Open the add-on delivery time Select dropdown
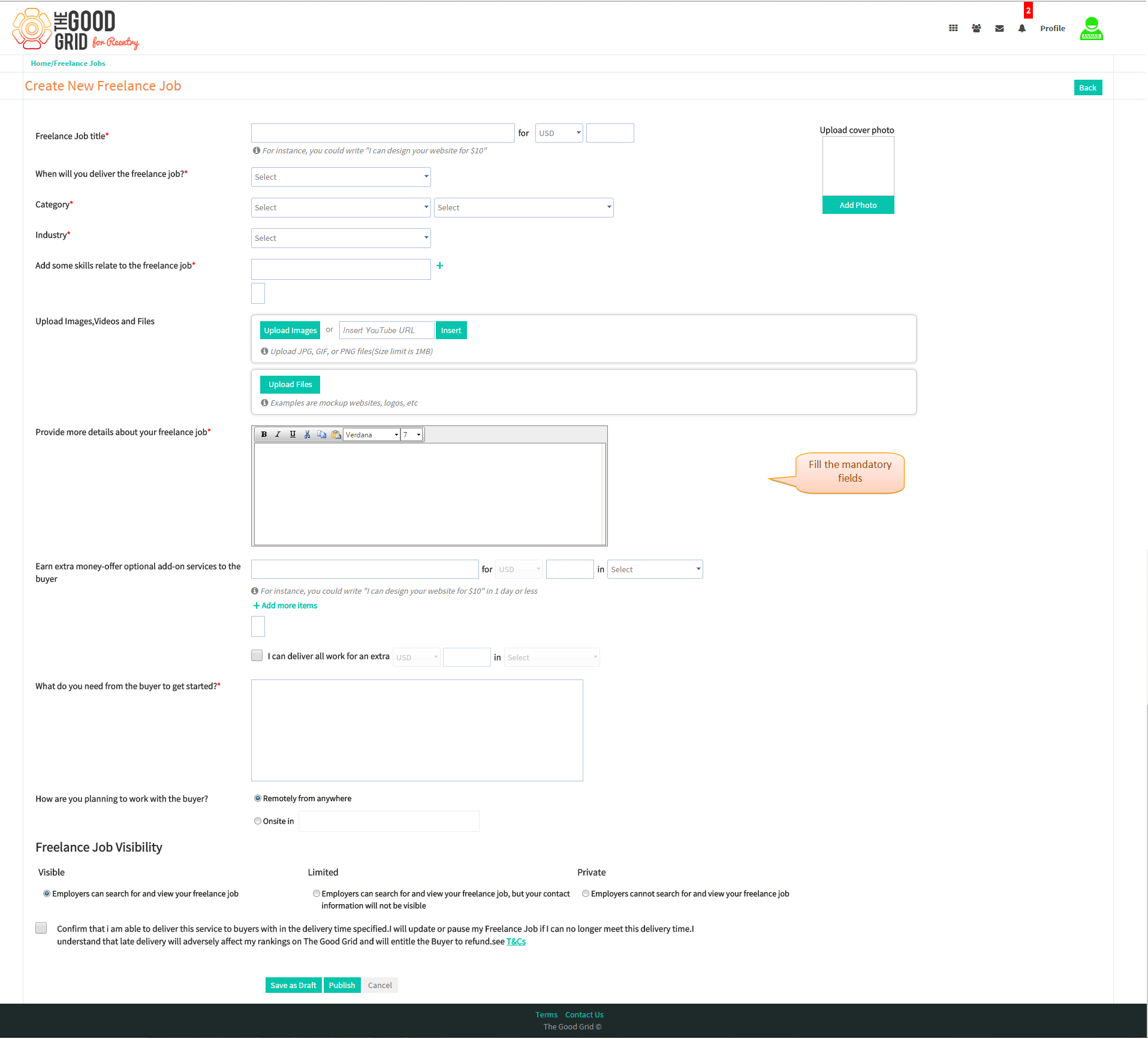This screenshot has width=1148, height=1039. pyautogui.click(x=655, y=569)
